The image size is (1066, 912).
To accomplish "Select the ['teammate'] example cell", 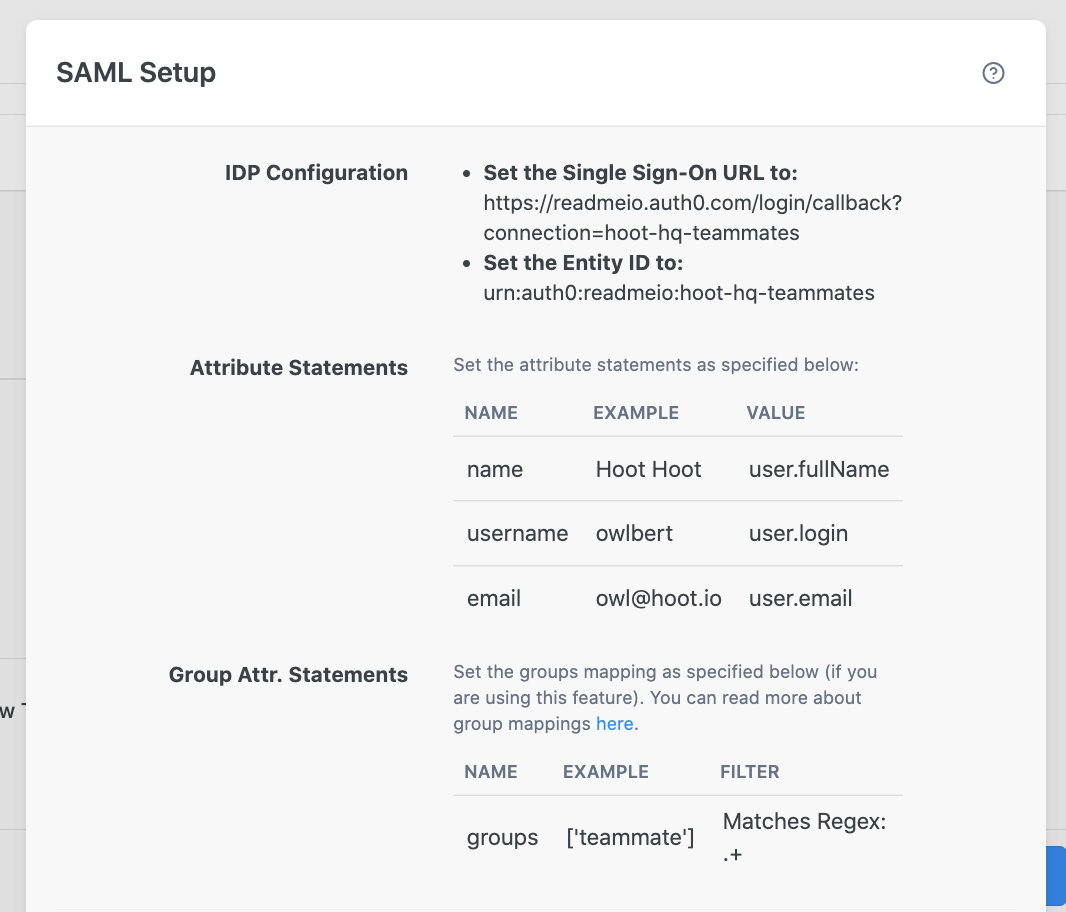I will pyautogui.click(x=630, y=838).
